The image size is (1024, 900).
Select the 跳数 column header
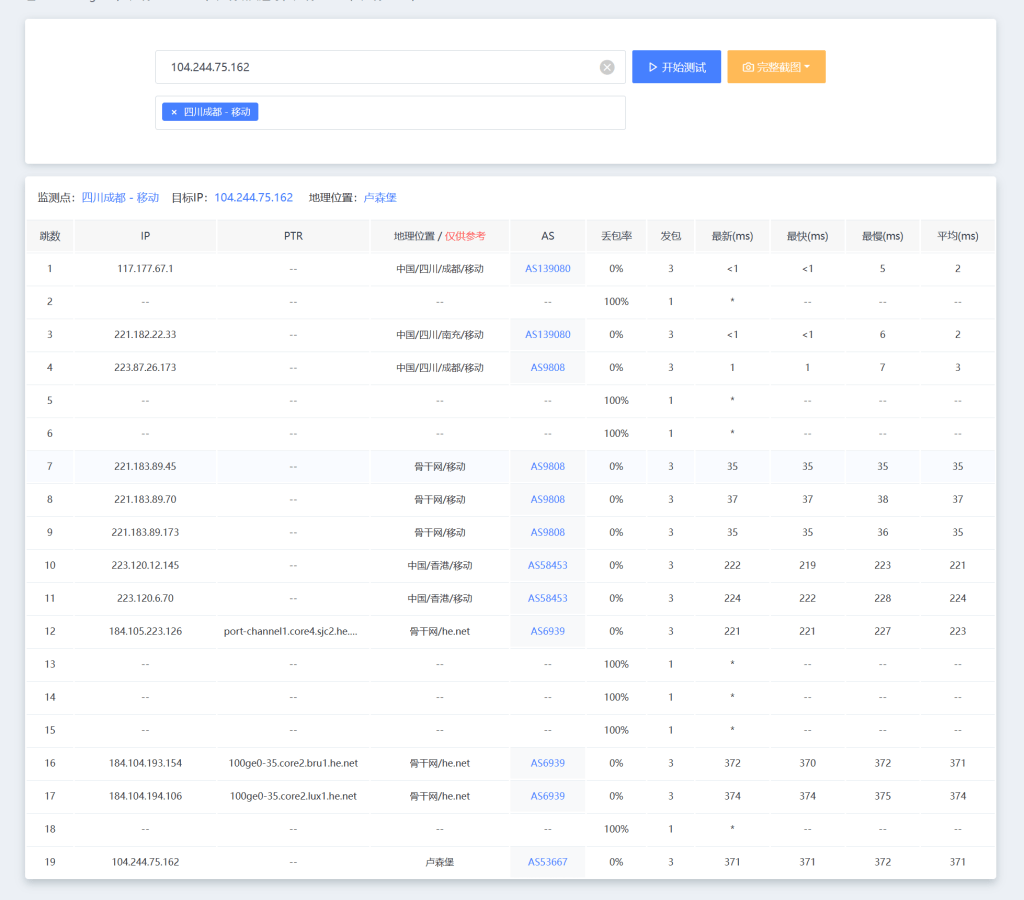coord(50,236)
